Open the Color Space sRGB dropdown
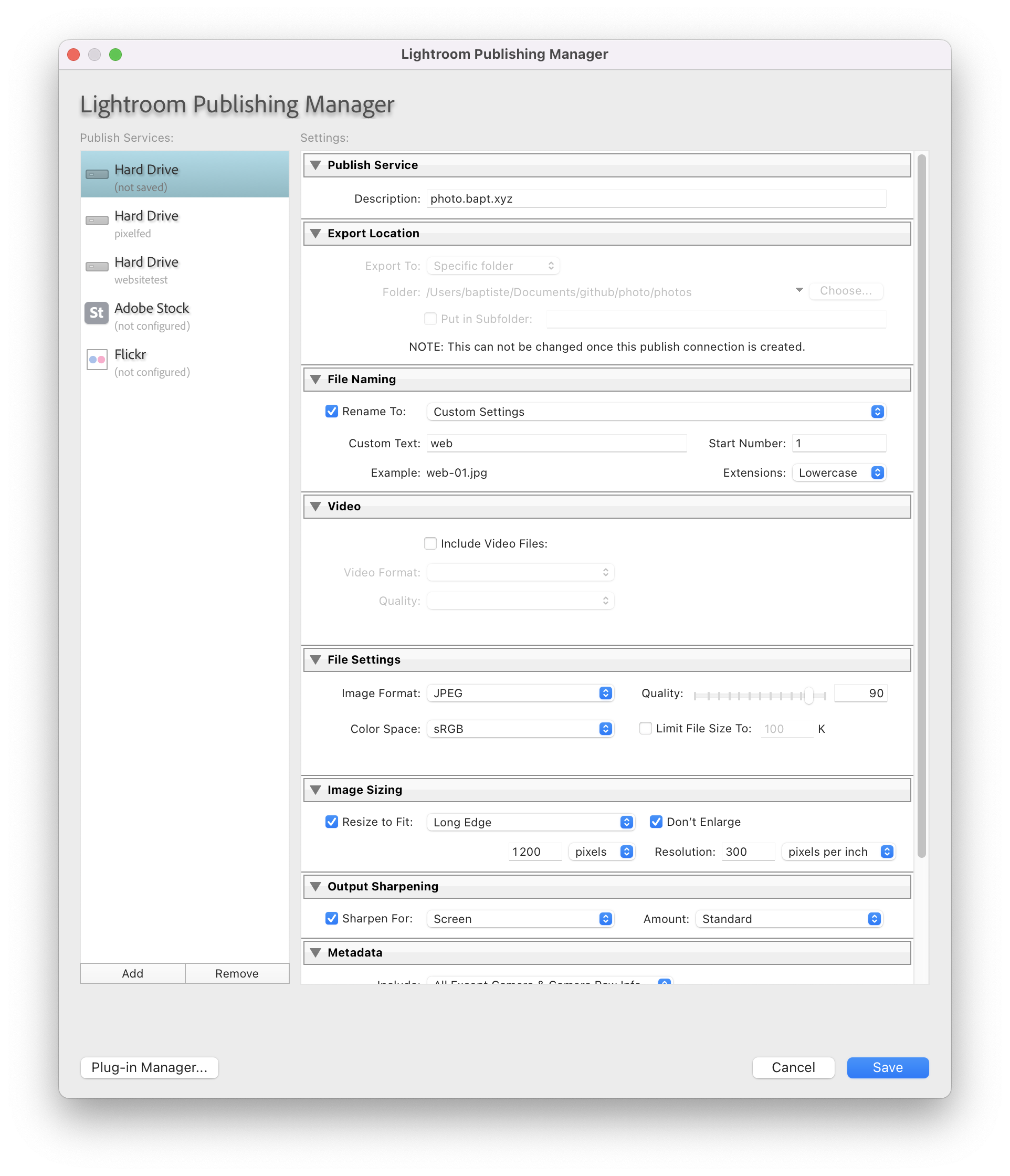Viewport: 1010px width, 1176px height. tap(520, 729)
